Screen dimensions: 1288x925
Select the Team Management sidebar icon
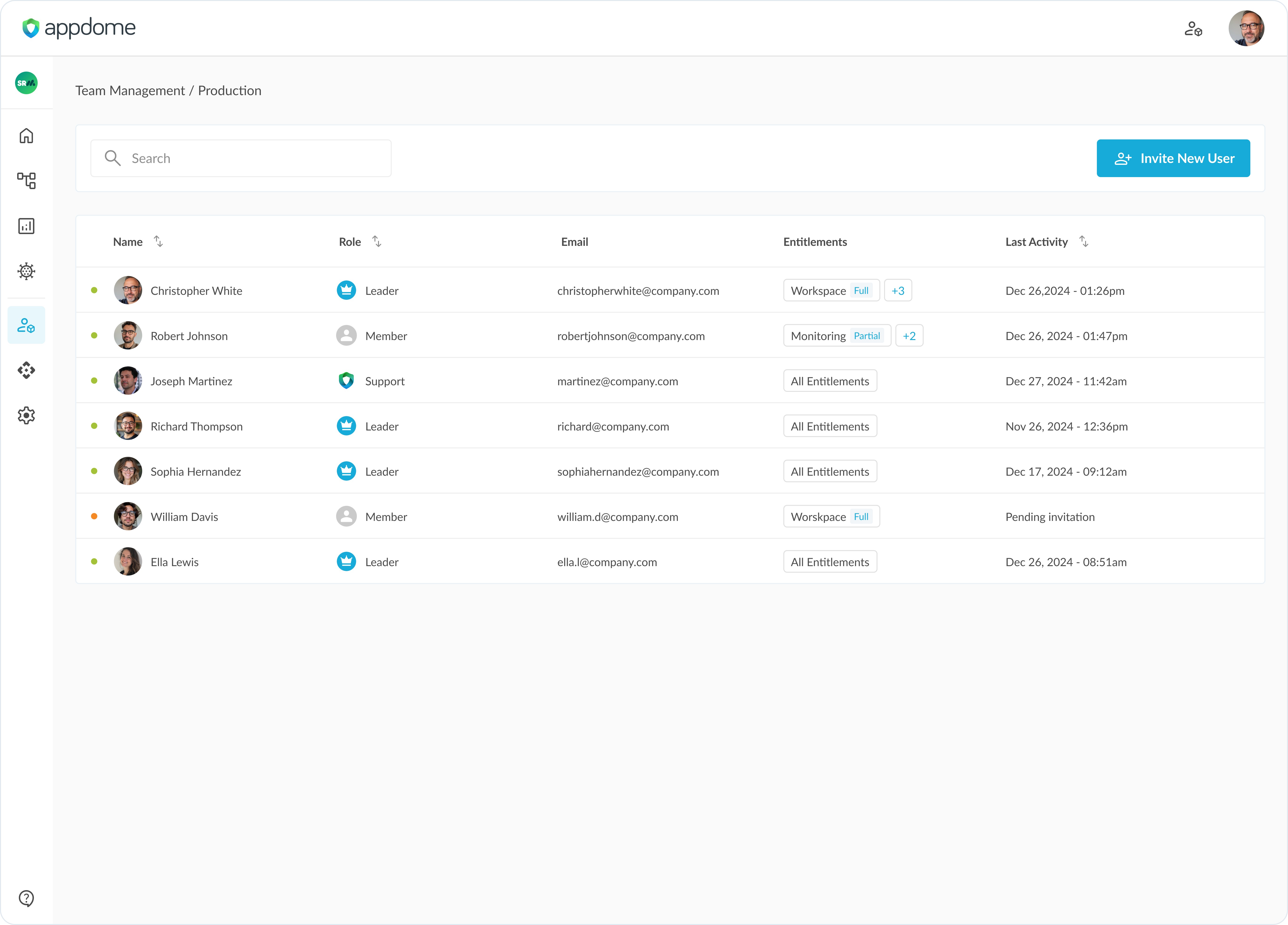pyautogui.click(x=26, y=325)
